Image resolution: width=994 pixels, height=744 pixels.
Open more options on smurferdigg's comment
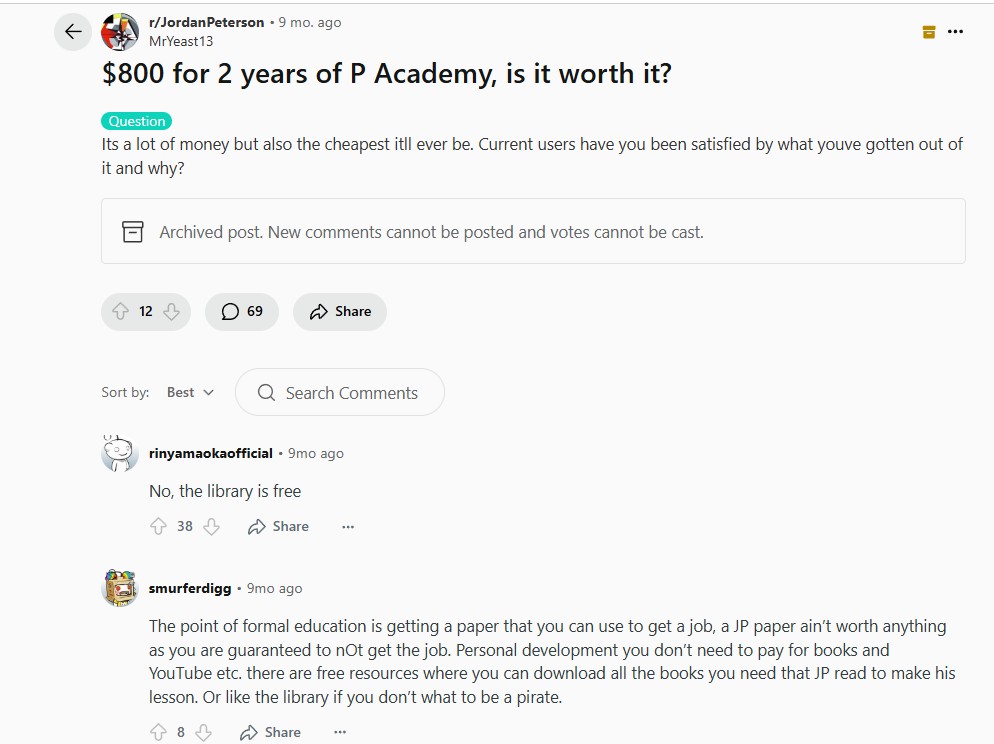340,732
